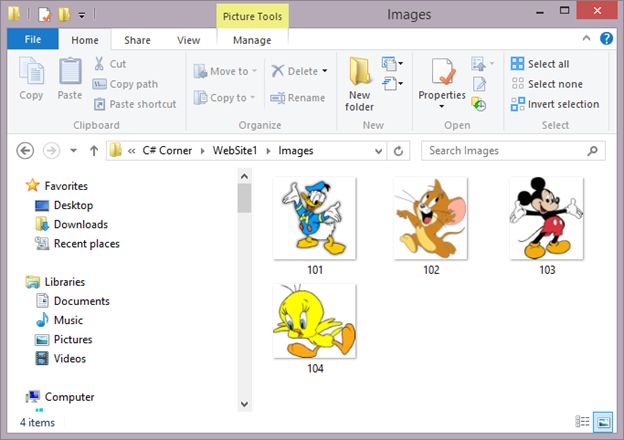This screenshot has height=440, width=624.
Task: Click Select all in the ribbon
Action: 540,64
